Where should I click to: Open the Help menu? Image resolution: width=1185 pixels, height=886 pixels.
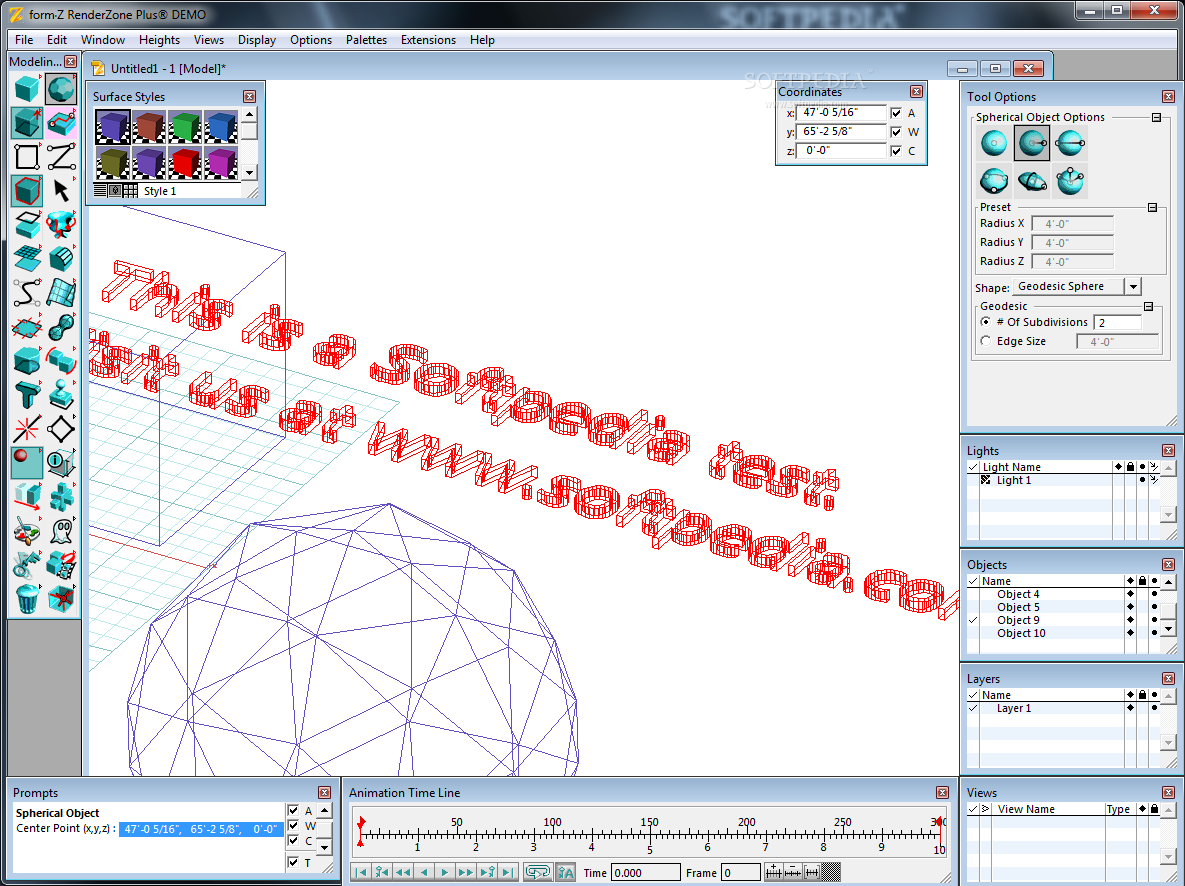(482, 40)
